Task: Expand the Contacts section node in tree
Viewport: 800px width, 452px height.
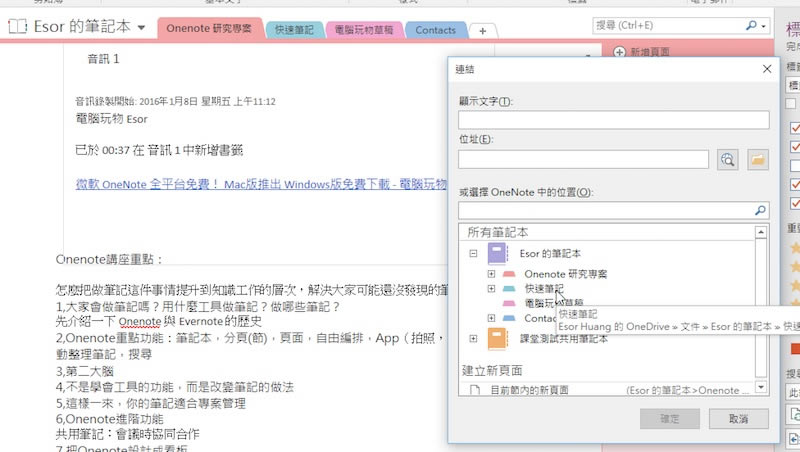Action: (491, 318)
